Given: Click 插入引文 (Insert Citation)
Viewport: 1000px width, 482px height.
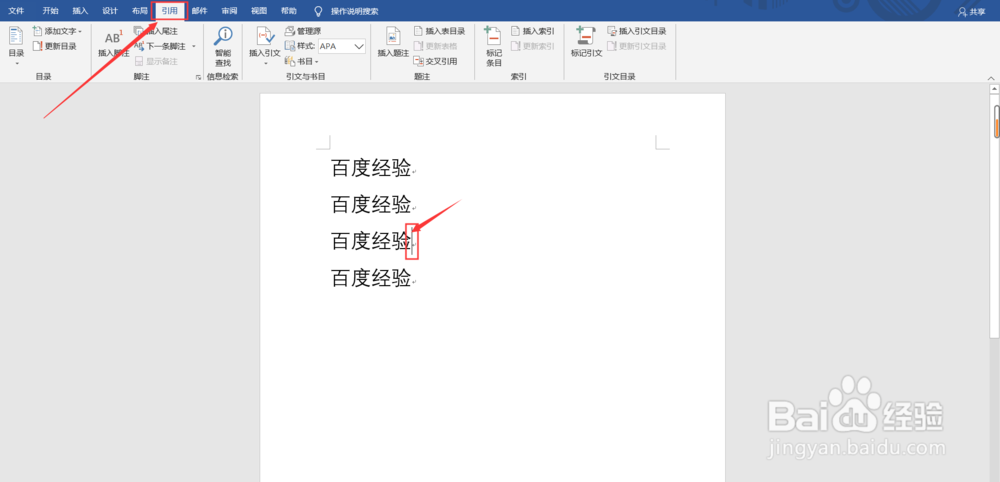Looking at the screenshot, I should [265, 46].
